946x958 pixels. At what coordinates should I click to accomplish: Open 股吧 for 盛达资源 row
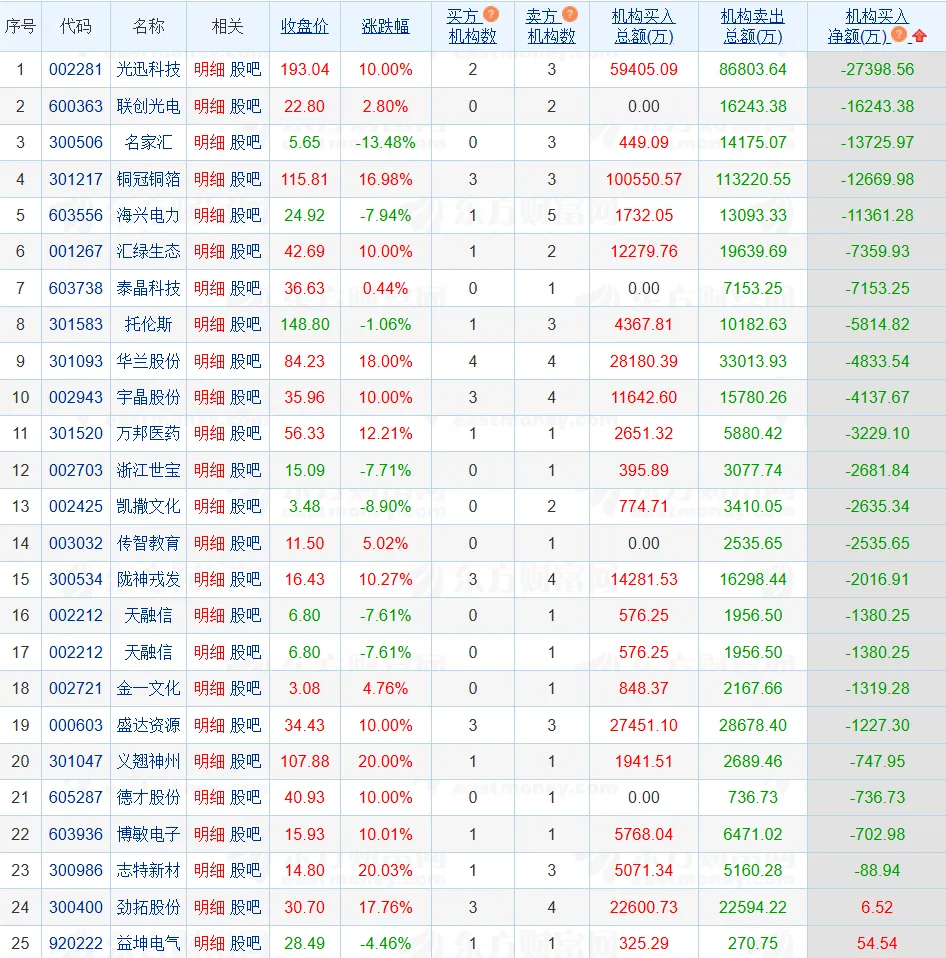pos(246,725)
